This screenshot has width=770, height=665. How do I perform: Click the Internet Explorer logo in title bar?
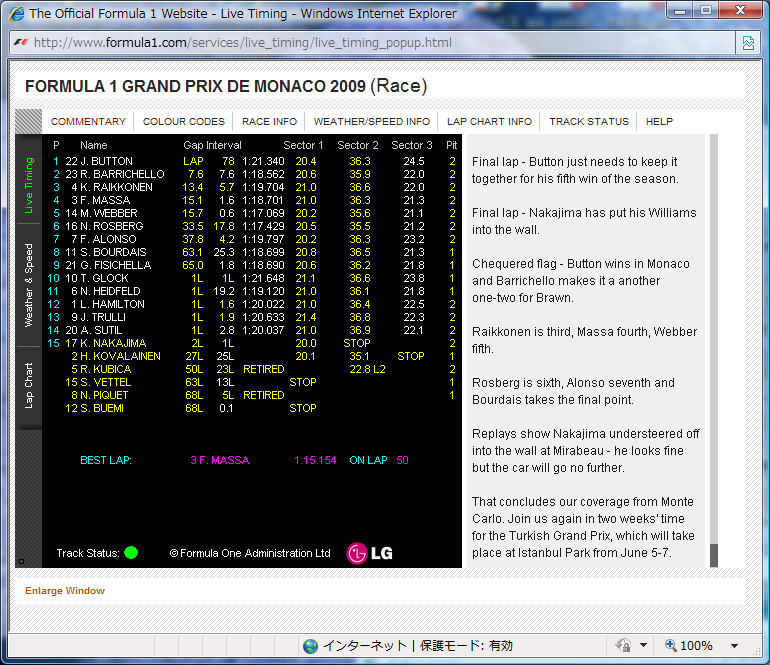17,13
